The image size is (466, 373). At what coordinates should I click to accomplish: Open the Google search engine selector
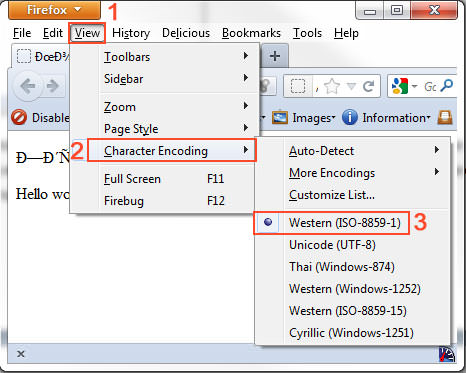(x=403, y=86)
